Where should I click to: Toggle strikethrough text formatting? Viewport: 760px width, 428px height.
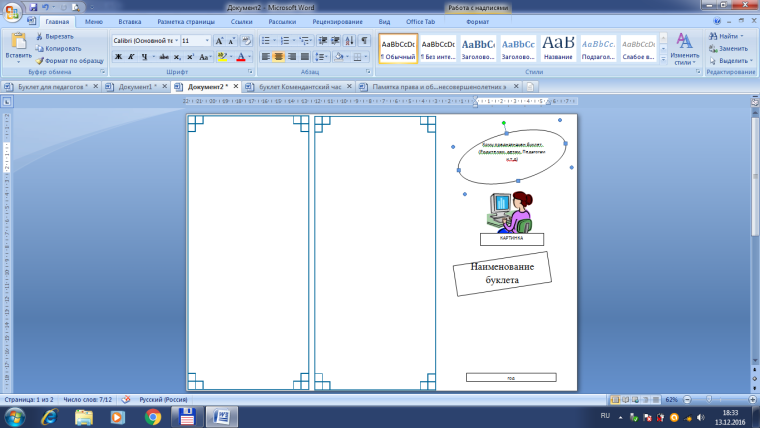click(162, 57)
